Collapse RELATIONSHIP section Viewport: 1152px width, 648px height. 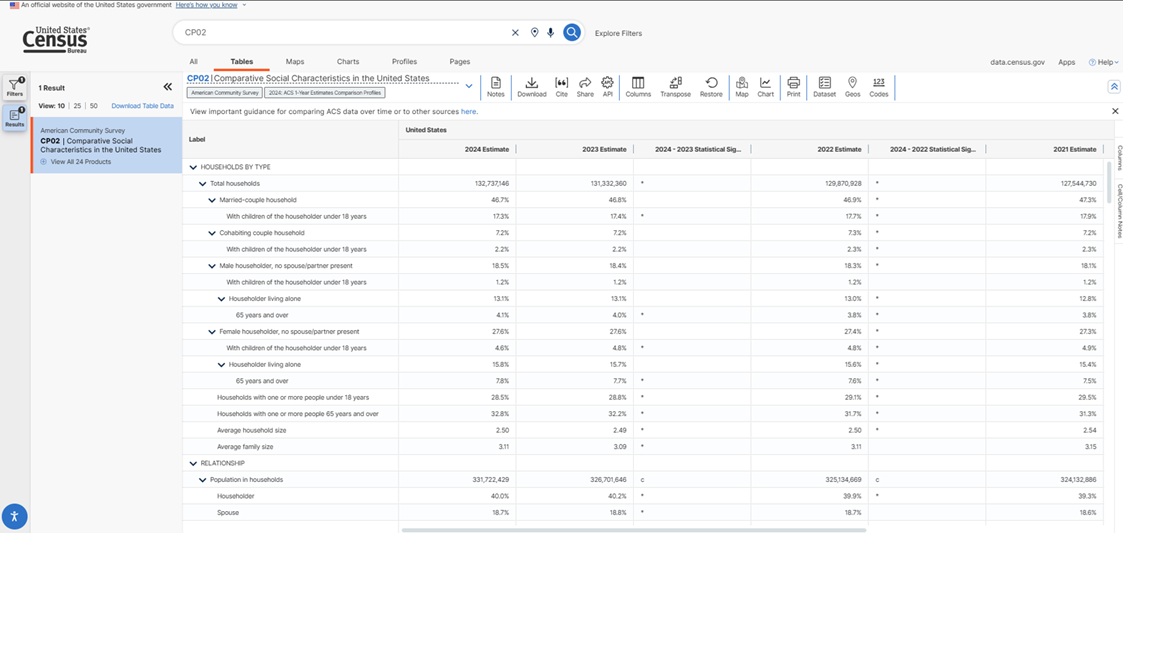[193, 464]
